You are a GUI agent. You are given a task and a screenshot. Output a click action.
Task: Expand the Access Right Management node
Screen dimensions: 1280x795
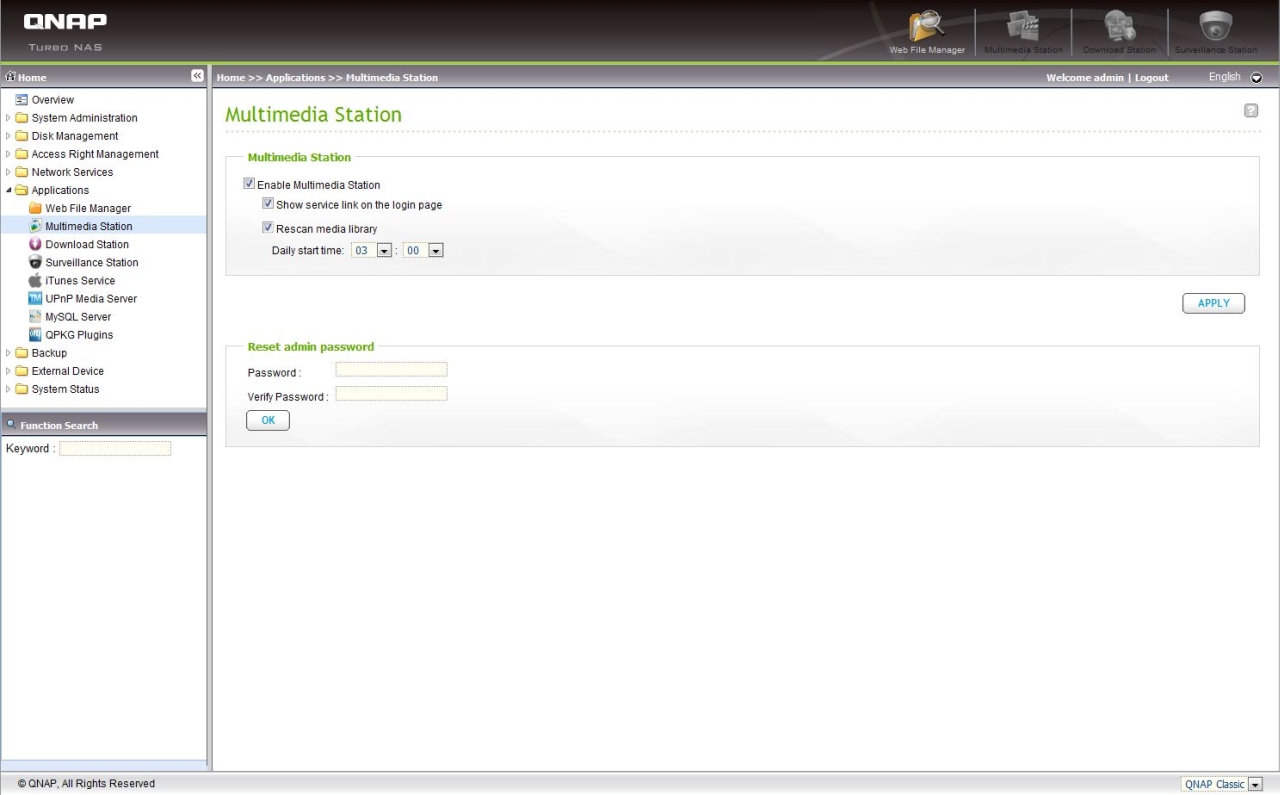click(9, 154)
